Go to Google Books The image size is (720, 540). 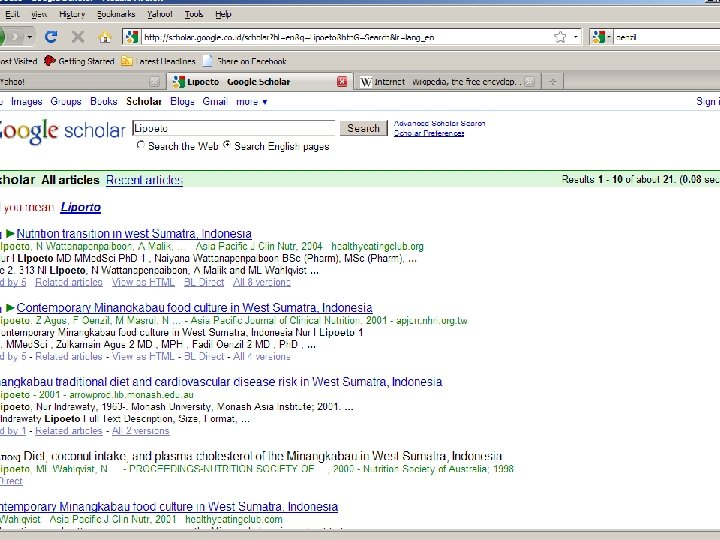click(x=104, y=101)
